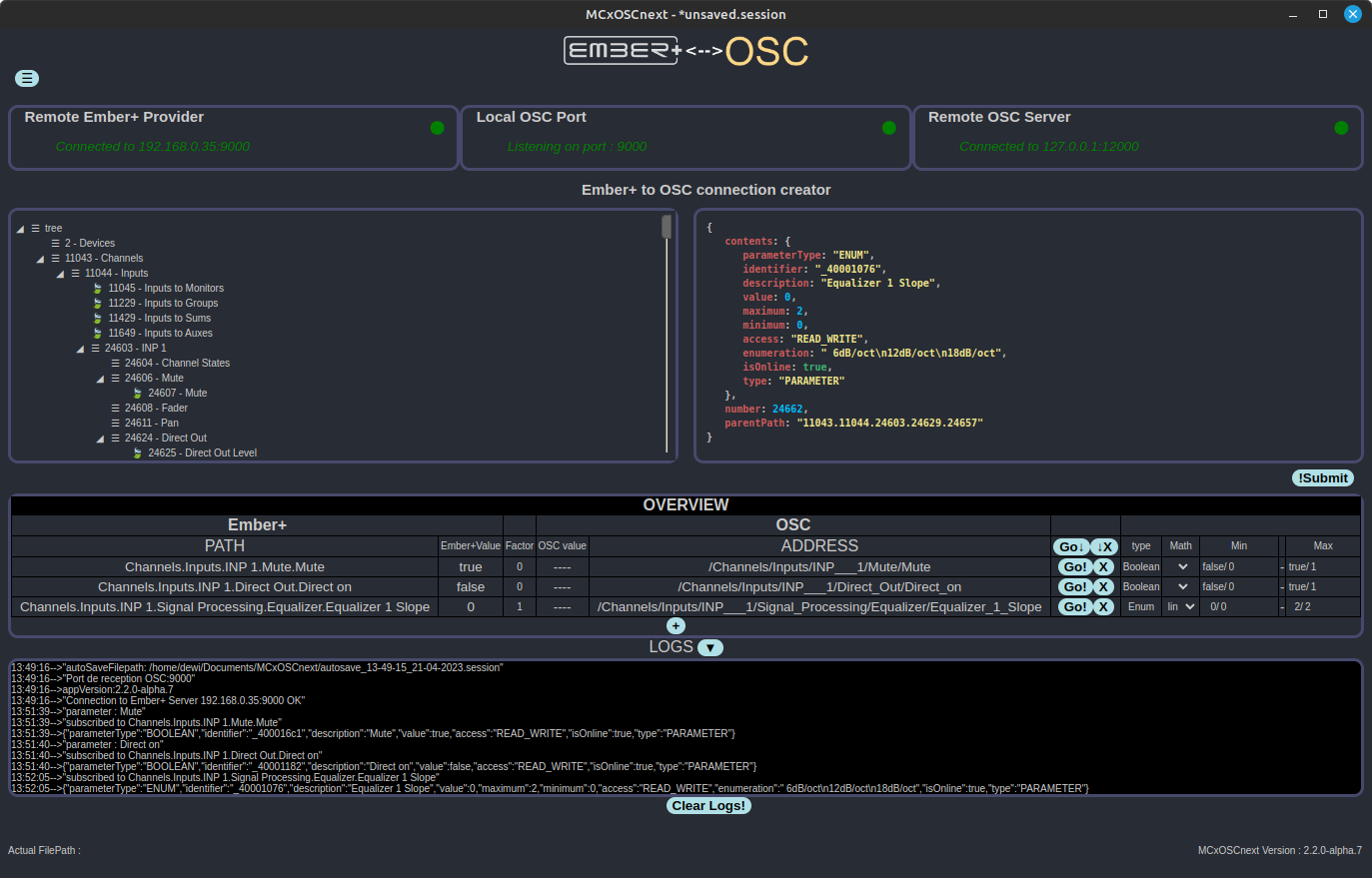Screen dimensions: 1372x878
Task: Edit the /Channels/Inputs/INP___1/Mute/Mute address field
Action: click(x=819, y=566)
